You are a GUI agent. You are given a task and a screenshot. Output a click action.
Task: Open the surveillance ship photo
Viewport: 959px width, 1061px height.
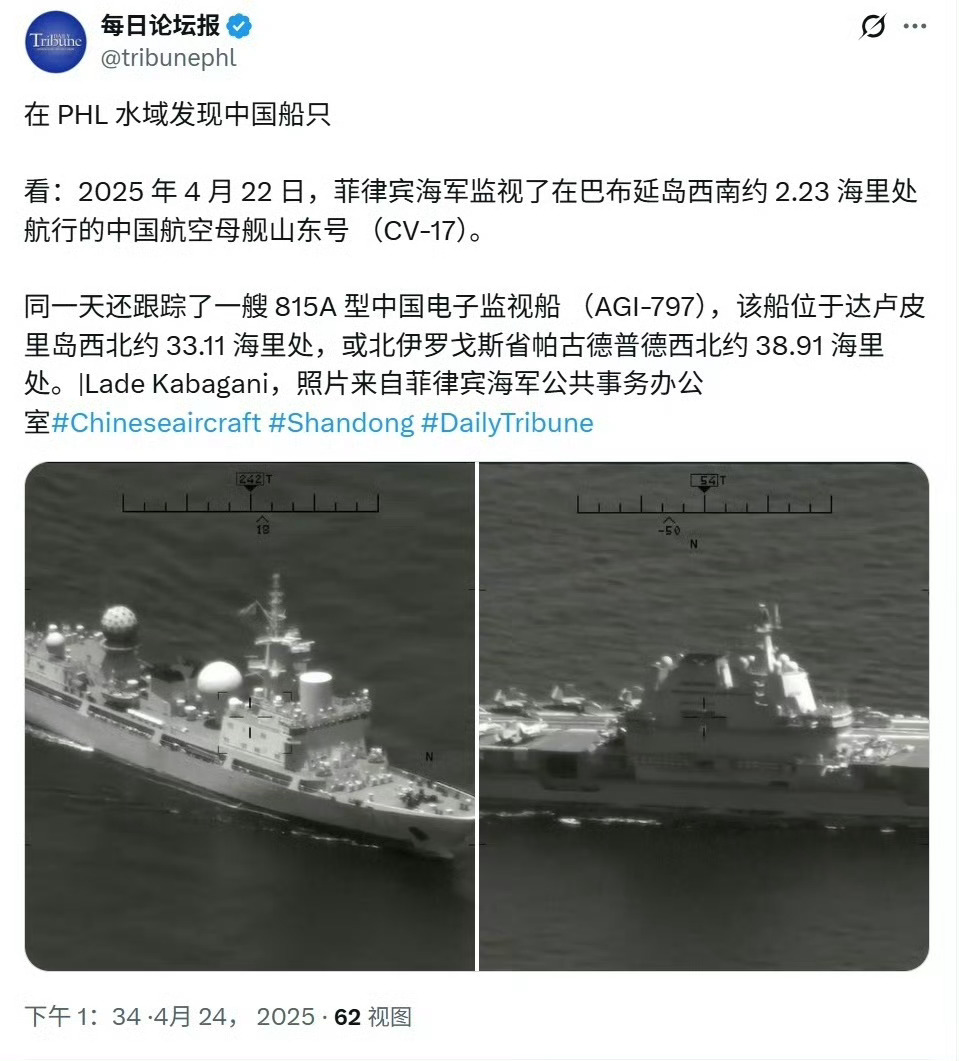250,716
